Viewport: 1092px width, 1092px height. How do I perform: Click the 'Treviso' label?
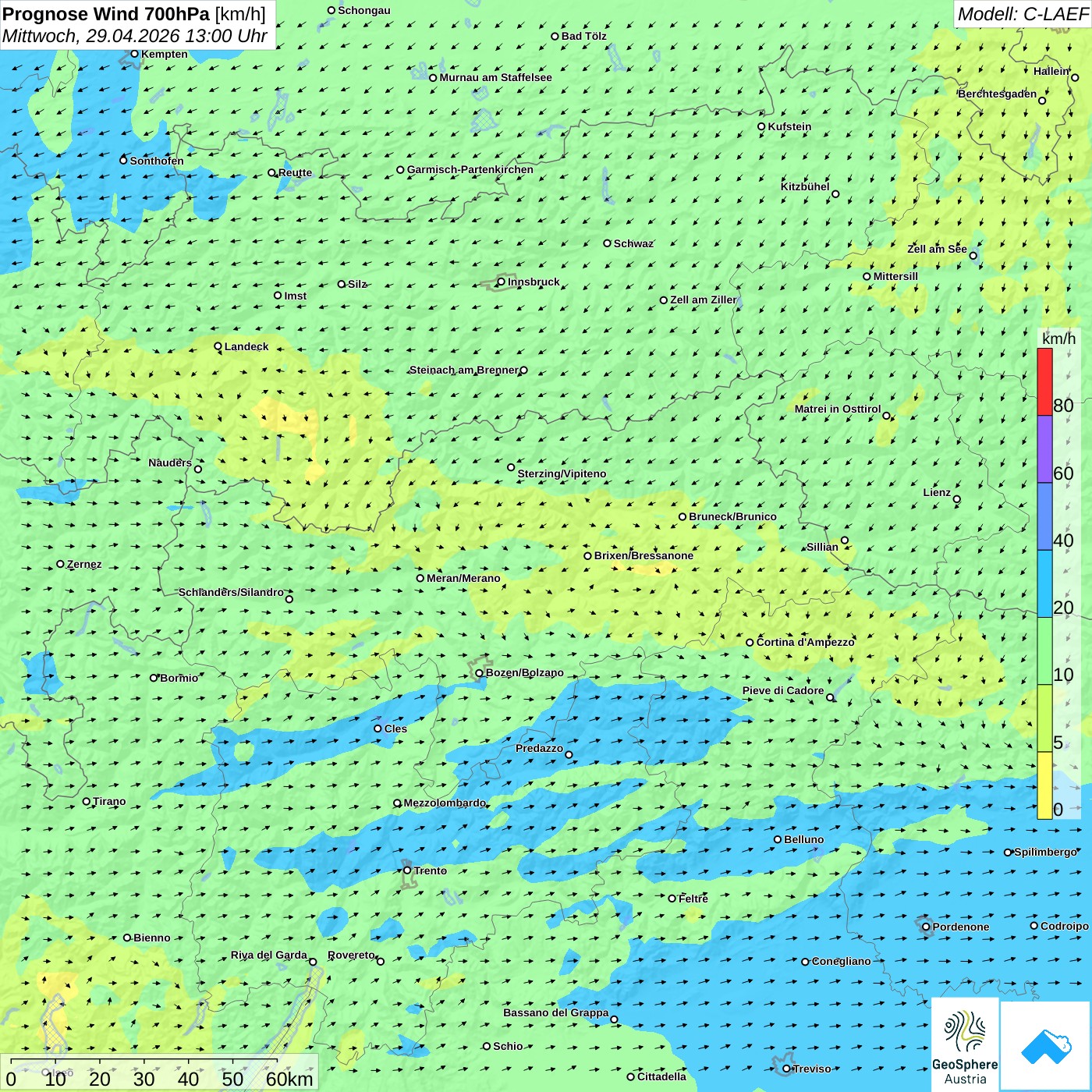[x=812, y=1069]
